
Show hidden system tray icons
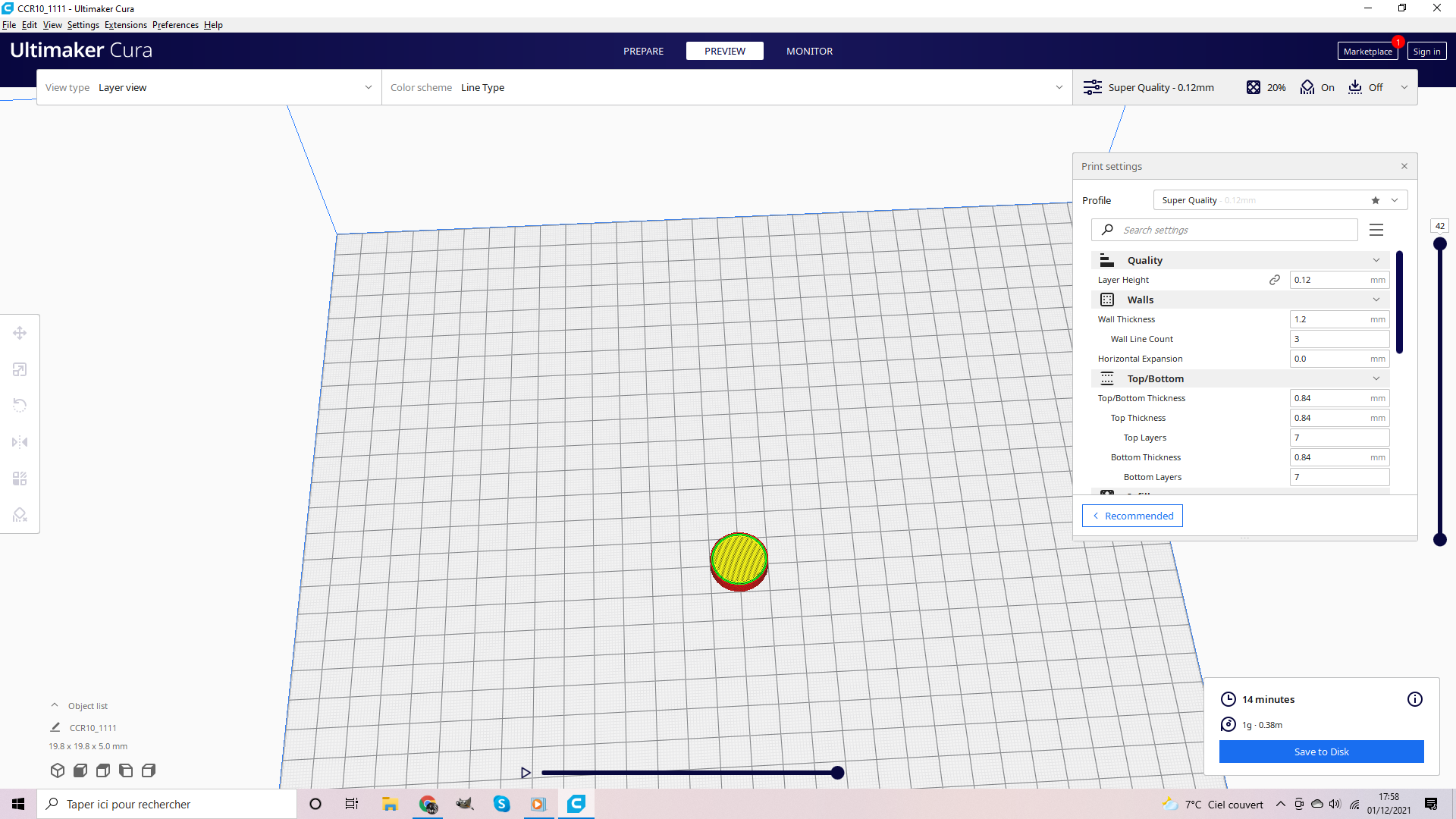click(x=1281, y=804)
